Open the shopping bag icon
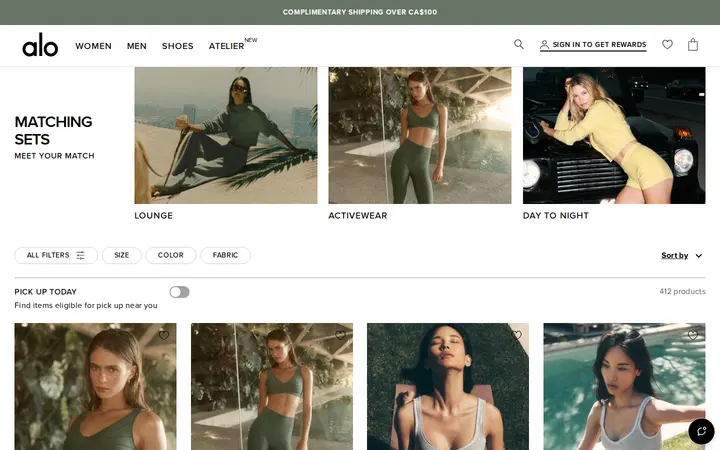Image resolution: width=720 pixels, height=450 pixels. (x=693, y=45)
